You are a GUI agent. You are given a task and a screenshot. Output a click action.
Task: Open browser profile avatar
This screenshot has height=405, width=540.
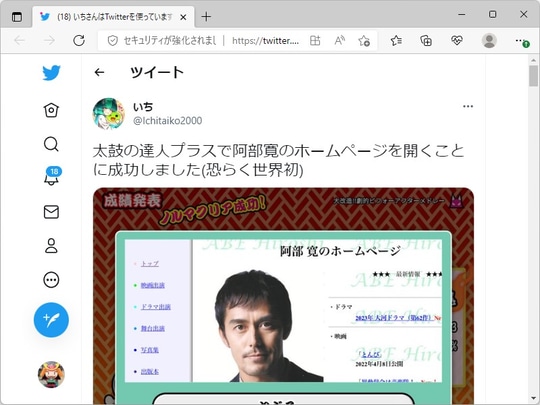pos(489,41)
